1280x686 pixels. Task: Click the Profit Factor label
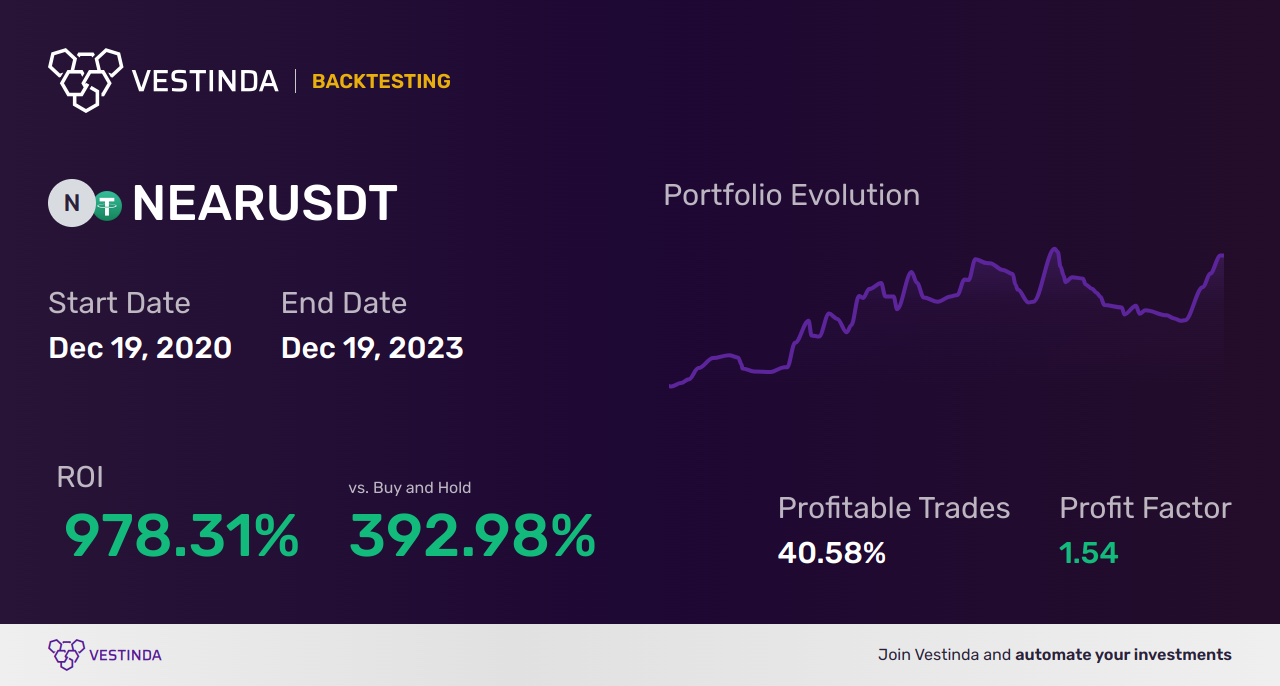tap(1145, 508)
